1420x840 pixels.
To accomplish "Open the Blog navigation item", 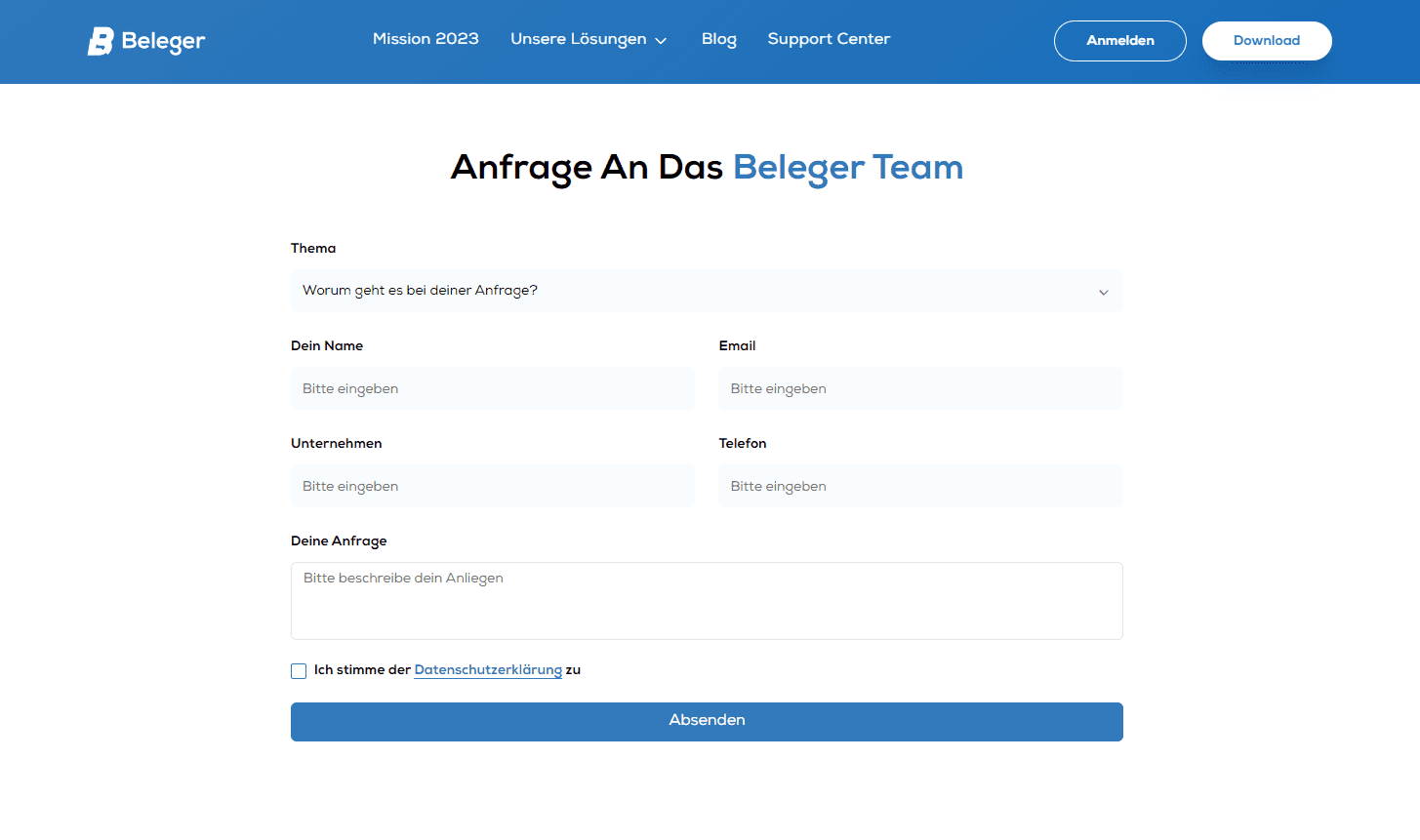I will pyautogui.click(x=718, y=39).
